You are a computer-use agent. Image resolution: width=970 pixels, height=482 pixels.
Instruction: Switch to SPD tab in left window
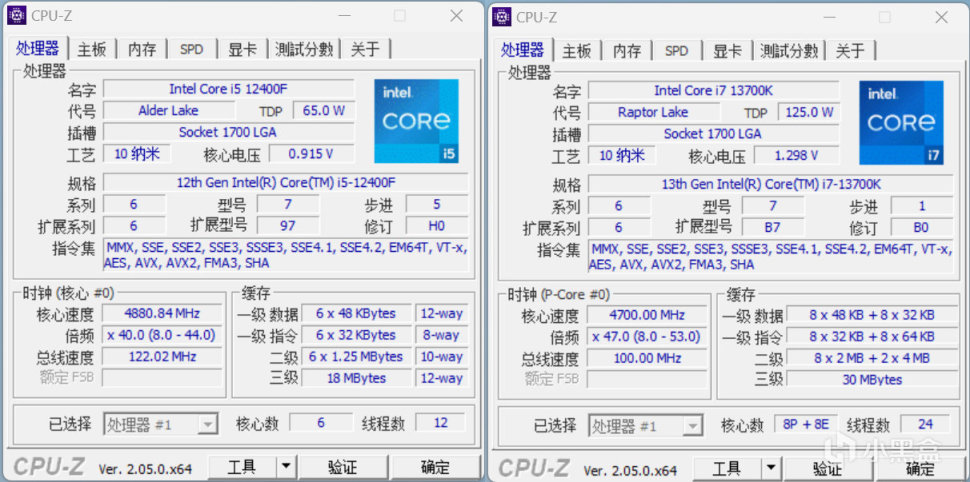(x=192, y=49)
